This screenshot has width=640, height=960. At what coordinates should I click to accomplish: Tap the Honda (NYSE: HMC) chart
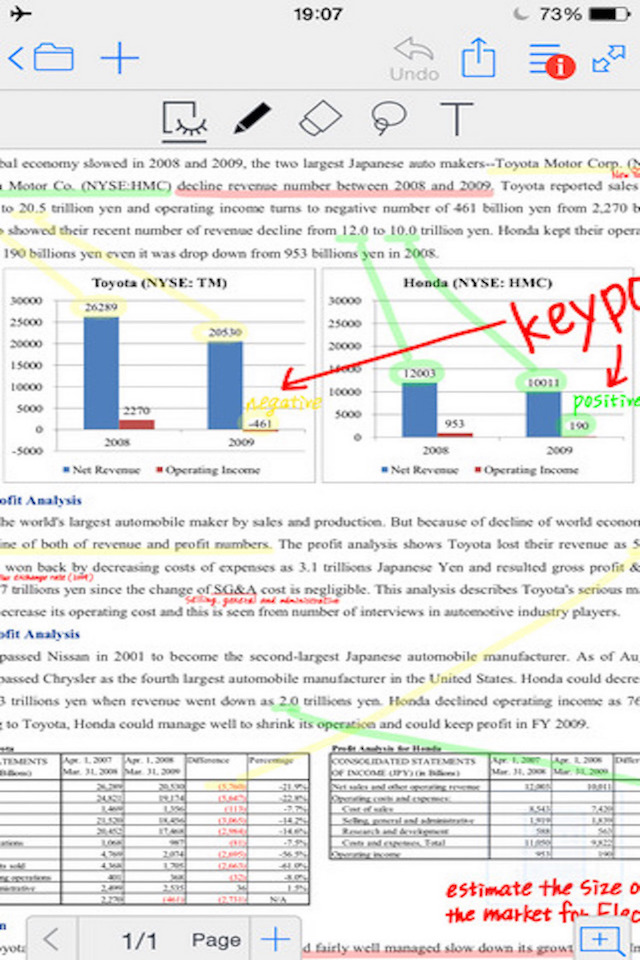[478, 375]
